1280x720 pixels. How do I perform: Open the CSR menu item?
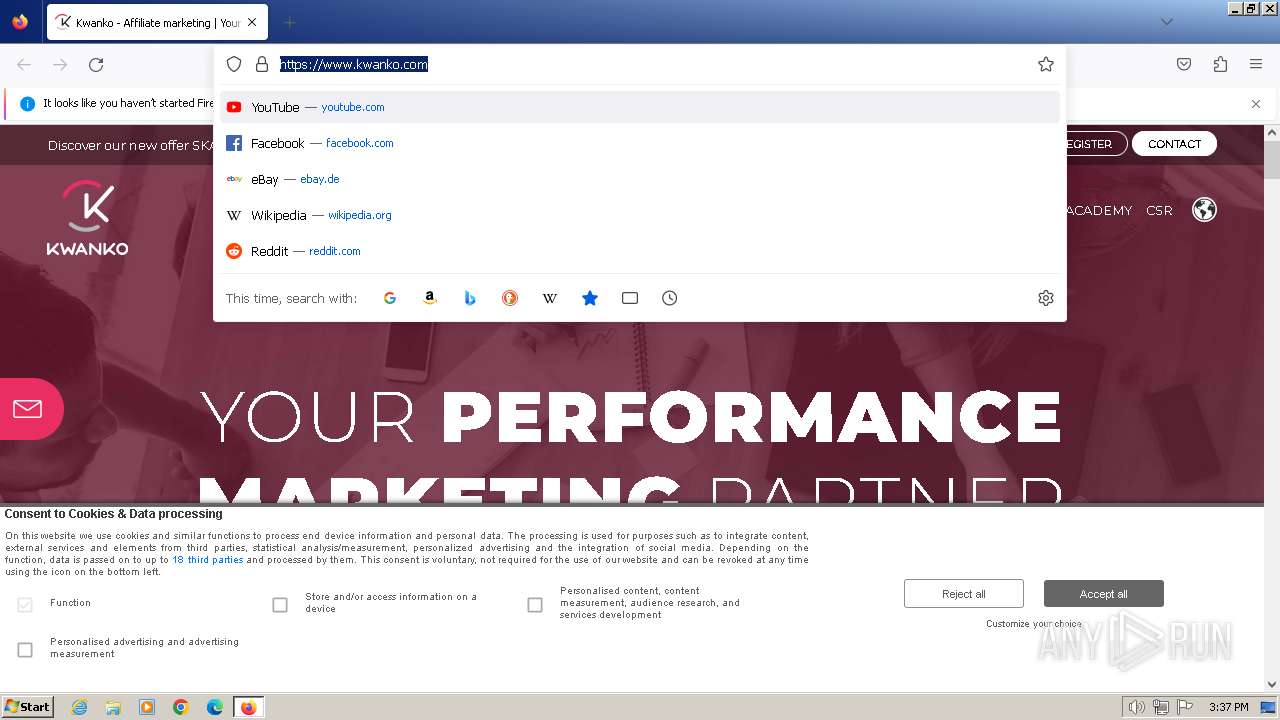point(1159,211)
